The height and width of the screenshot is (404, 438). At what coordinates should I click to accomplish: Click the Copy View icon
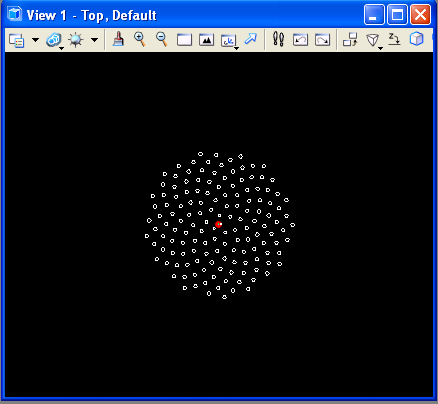[x=350, y=40]
